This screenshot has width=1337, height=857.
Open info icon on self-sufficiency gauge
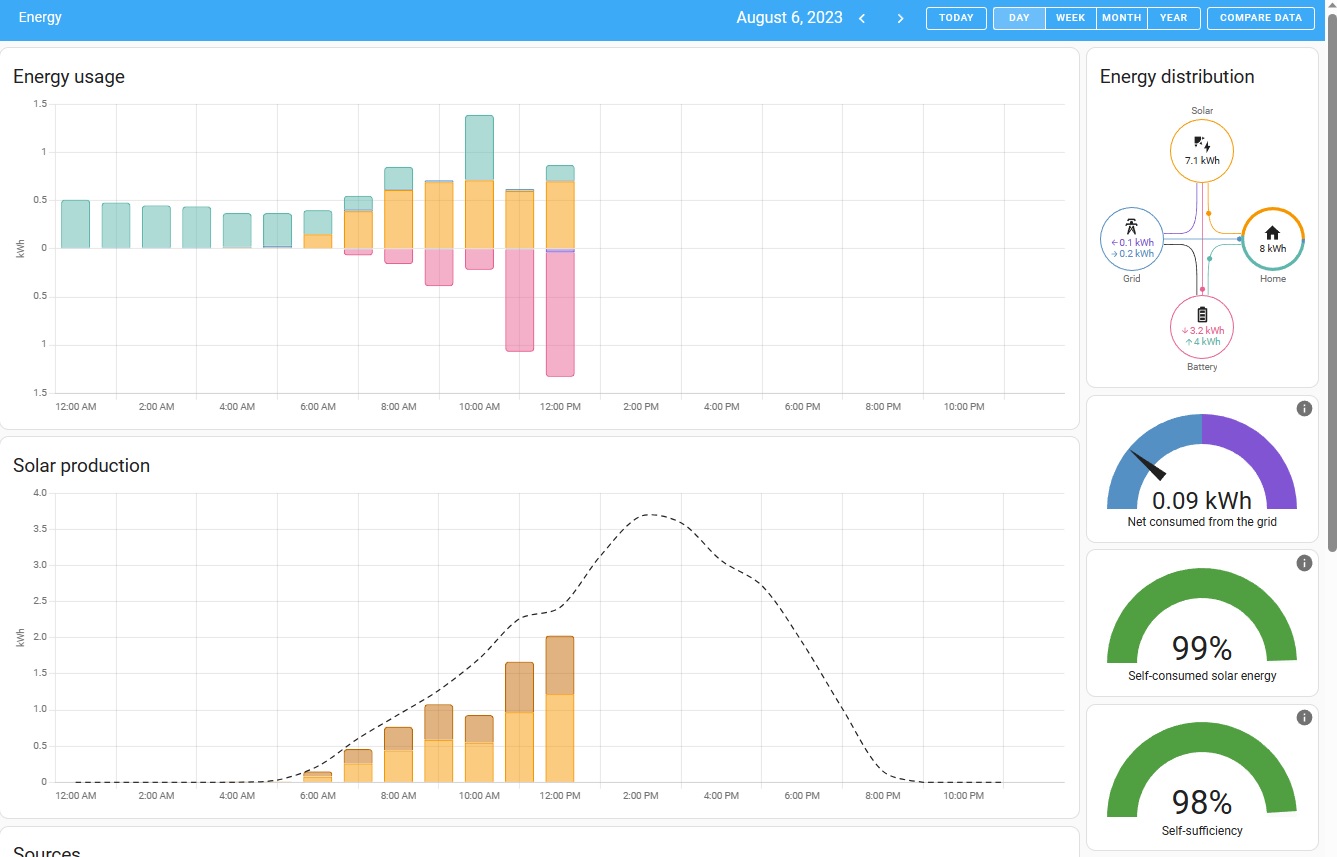coord(1304,717)
